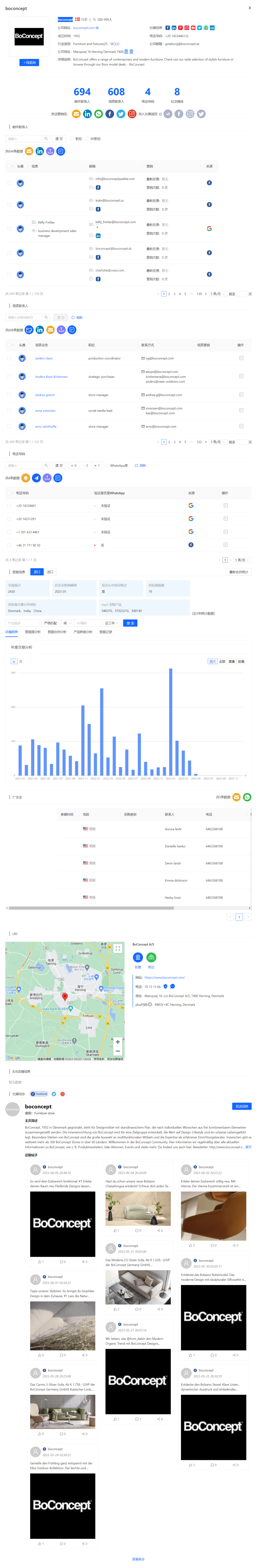The height and width of the screenshot is (1568, 257).
Task: Click the 请输入 search field in email contacts
Action: click(x=24, y=139)
